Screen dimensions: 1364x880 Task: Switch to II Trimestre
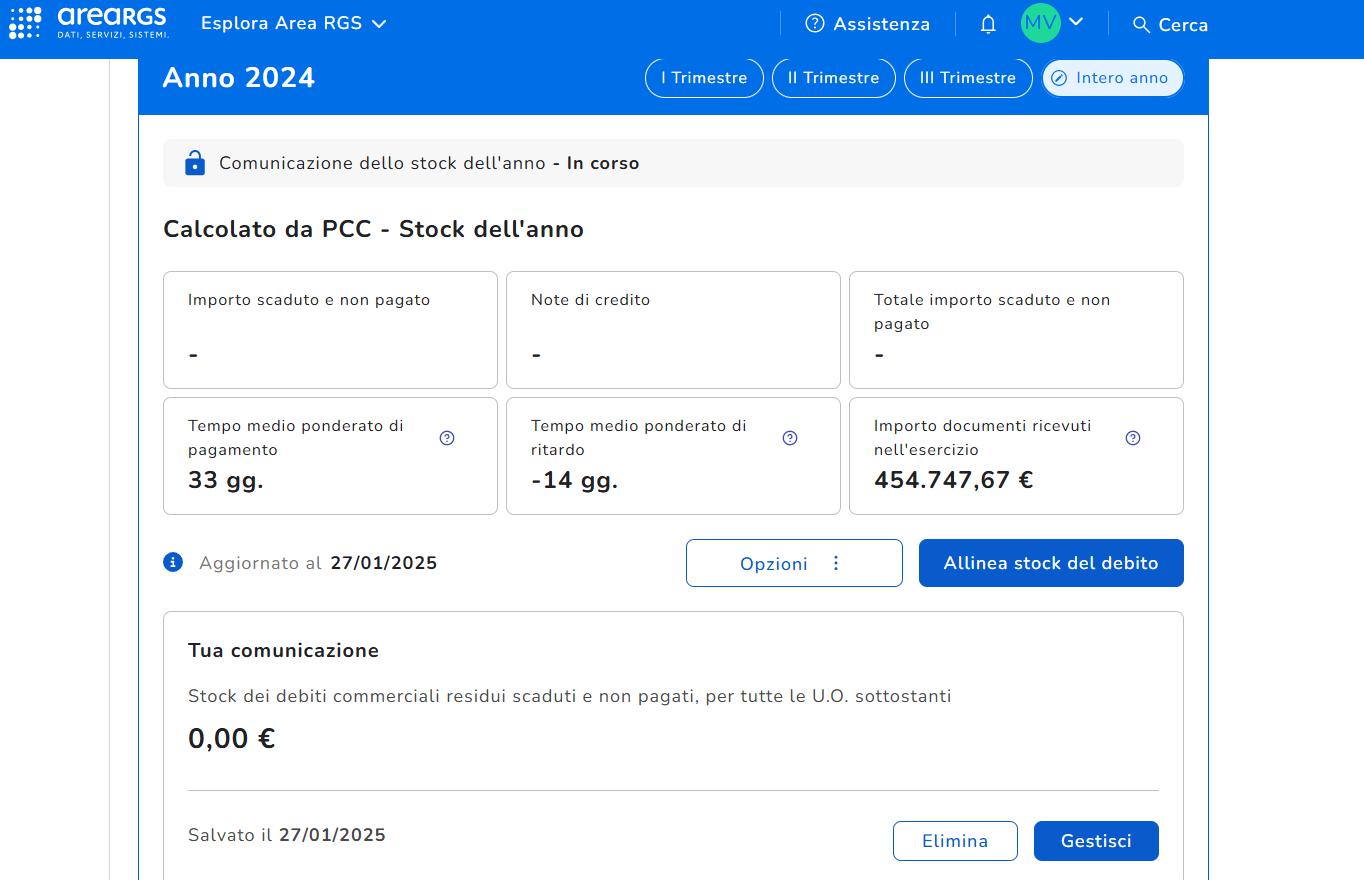[833, 78]
